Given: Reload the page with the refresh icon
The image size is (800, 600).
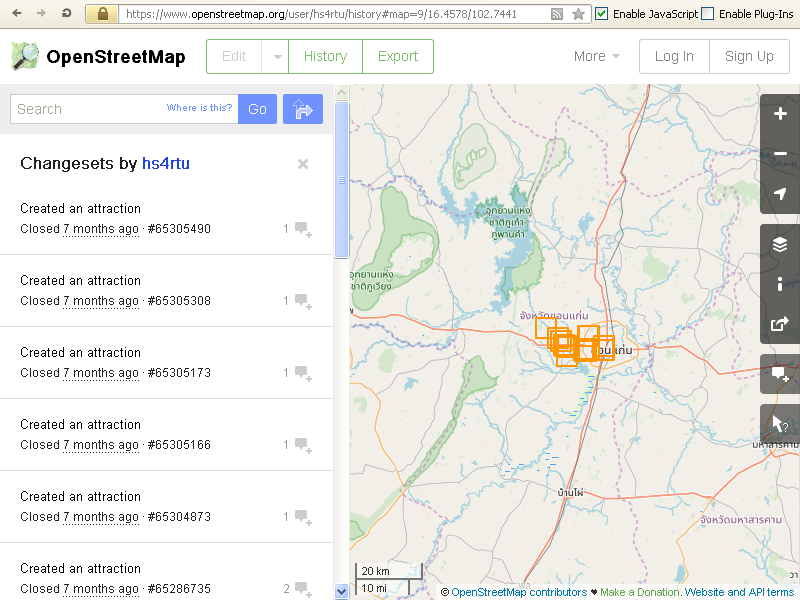Looking at the screenshot, I should pyautogui.click(x=66, y=13).
